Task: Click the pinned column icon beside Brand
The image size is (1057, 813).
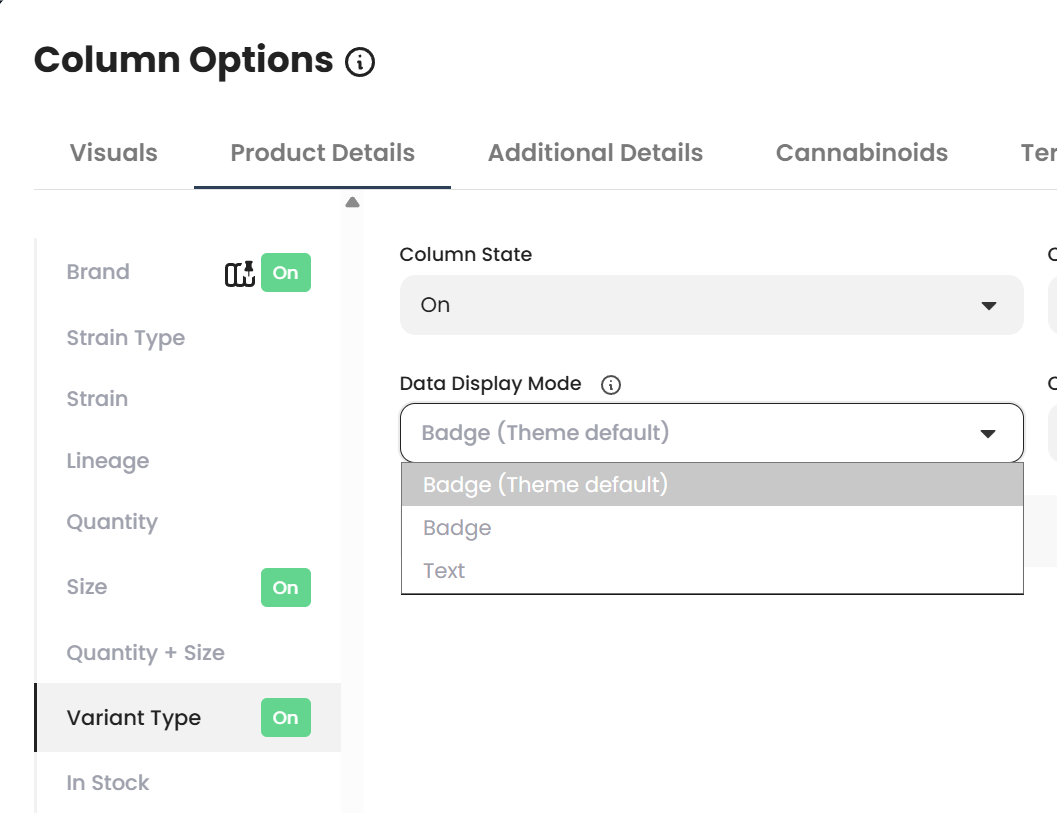Action: 240,273
